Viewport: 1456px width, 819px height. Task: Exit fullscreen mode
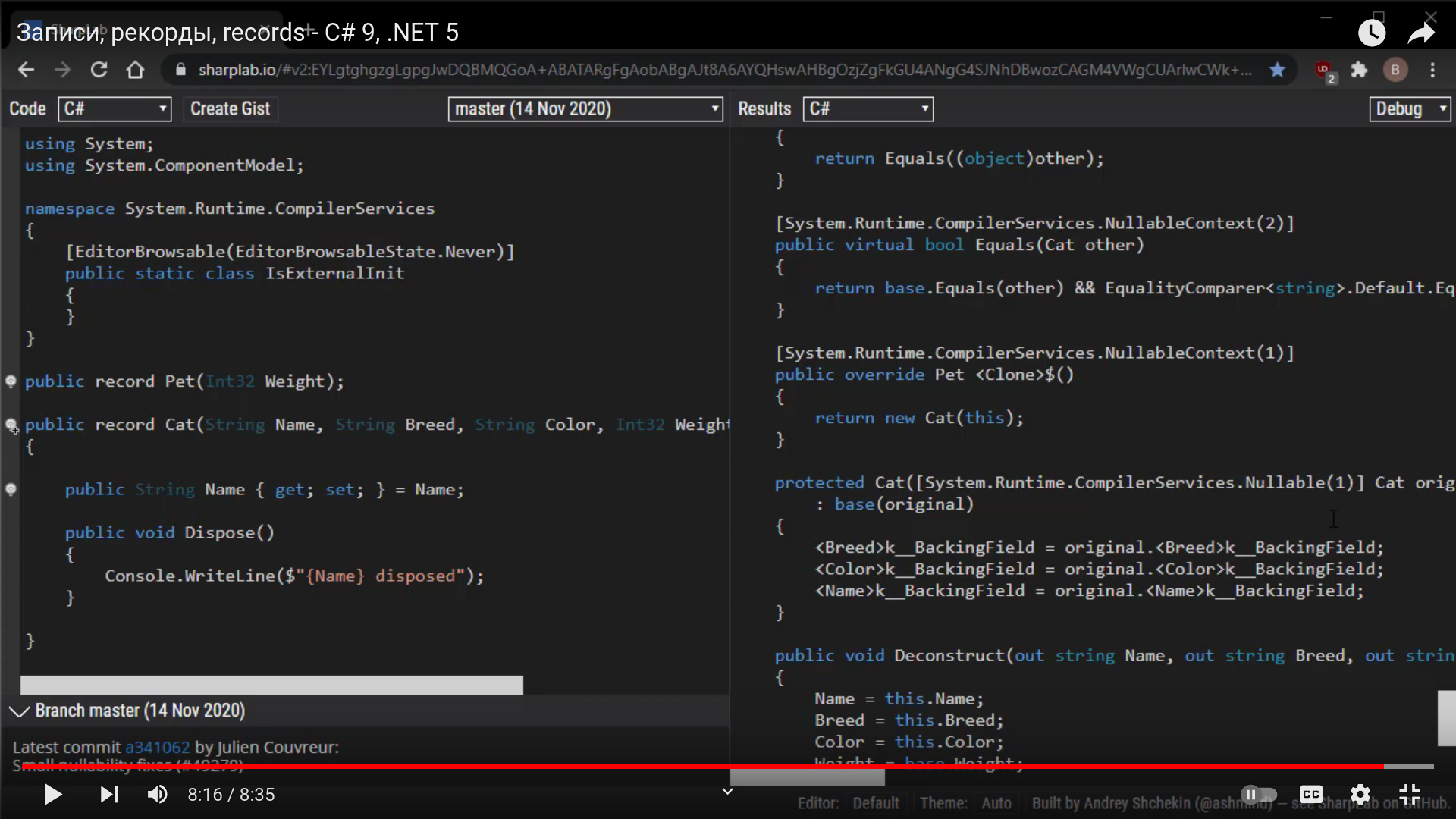1410,794
